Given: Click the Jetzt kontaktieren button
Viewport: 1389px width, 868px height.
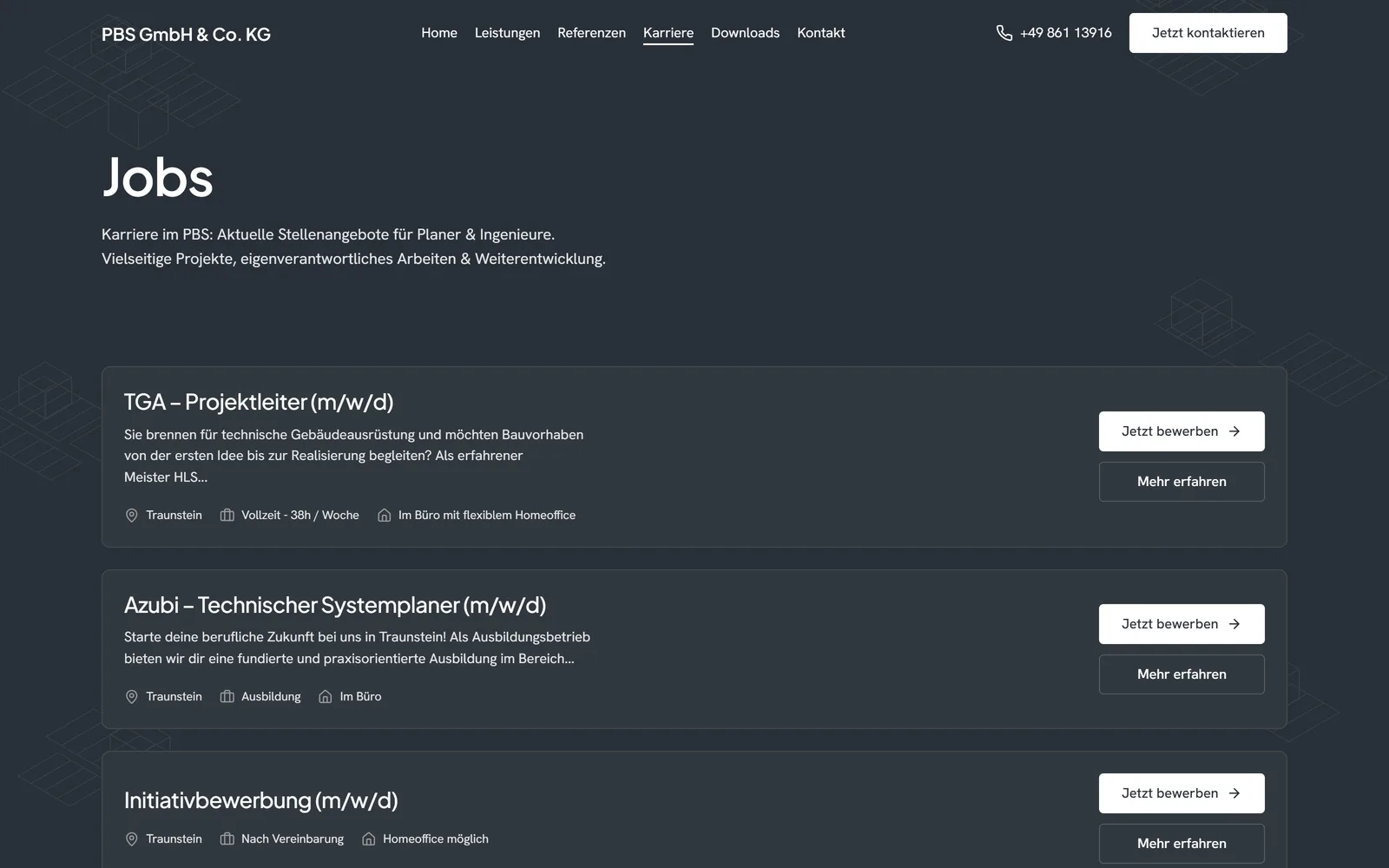Looking at the screenshot, I should coord(1208,33).
